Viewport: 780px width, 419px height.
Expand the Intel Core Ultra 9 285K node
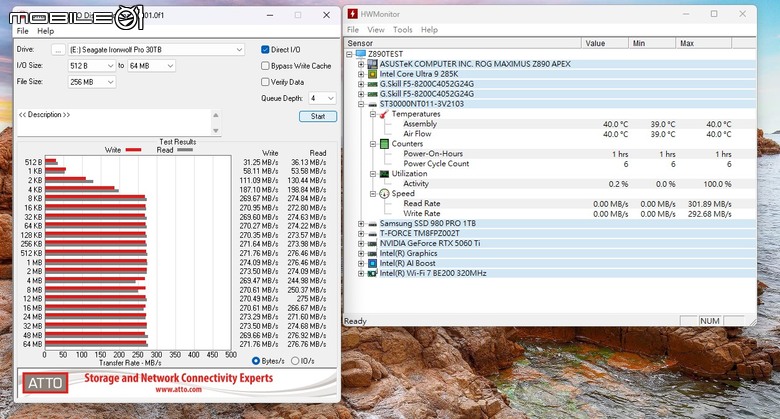click(x=361, y=74)
